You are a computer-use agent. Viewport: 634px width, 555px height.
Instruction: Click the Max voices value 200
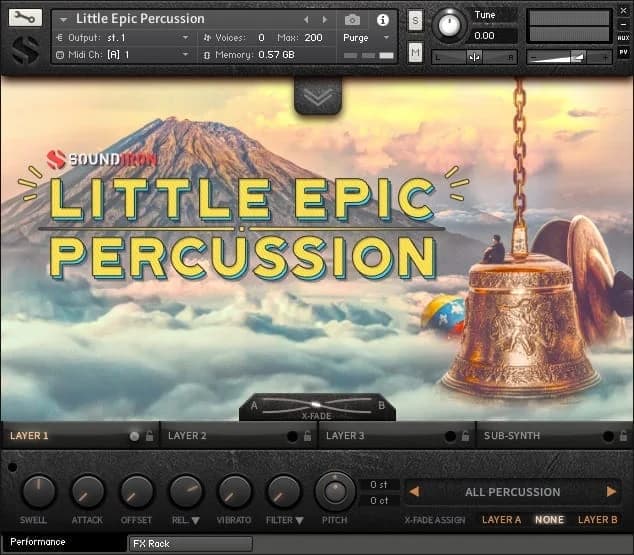point(313,38)
